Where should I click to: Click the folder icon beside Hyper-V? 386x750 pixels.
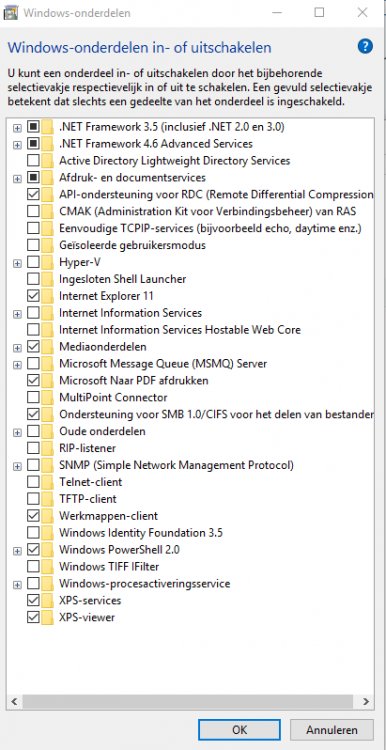(47, 262)
